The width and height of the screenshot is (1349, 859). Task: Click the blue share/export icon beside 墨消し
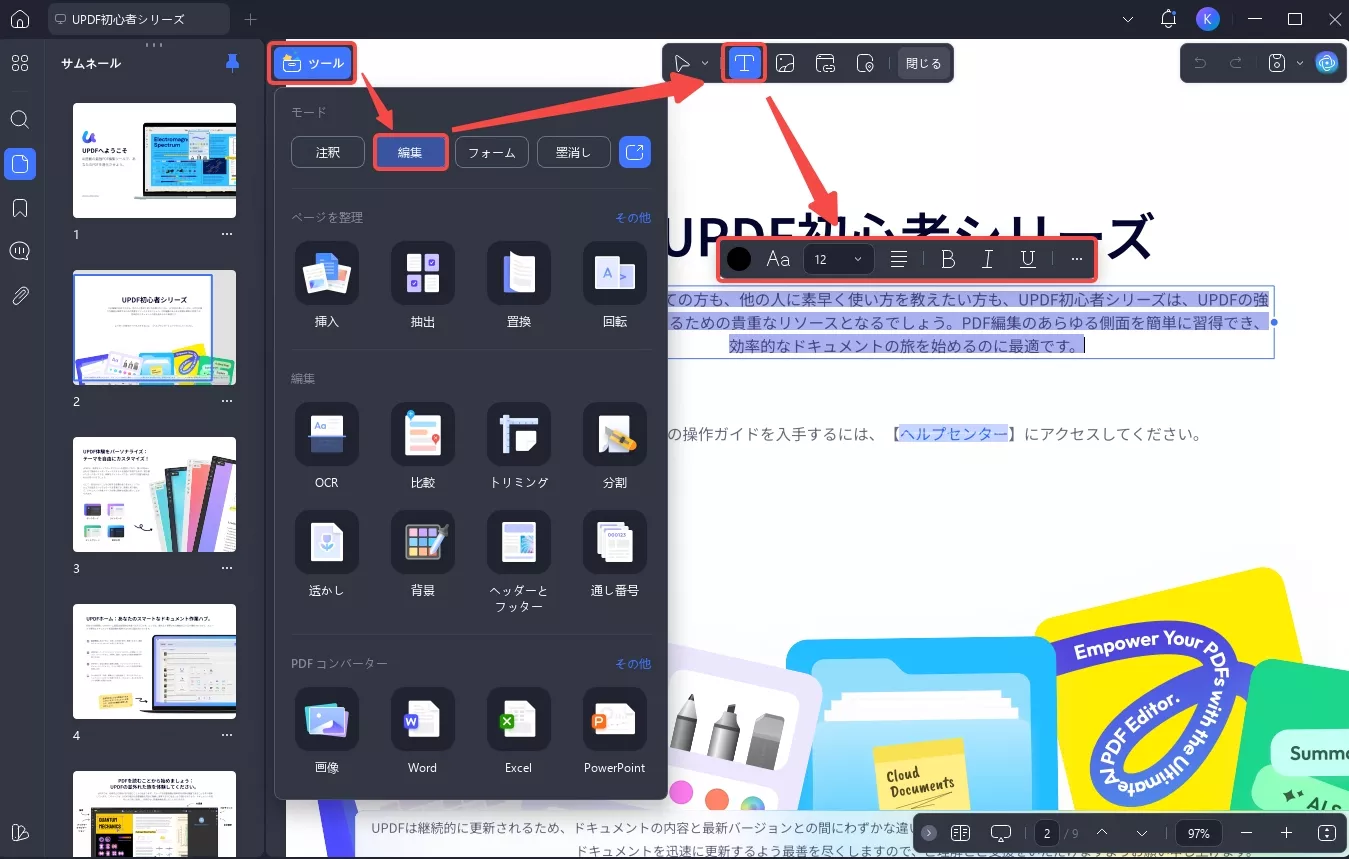(x=635, y=152)
